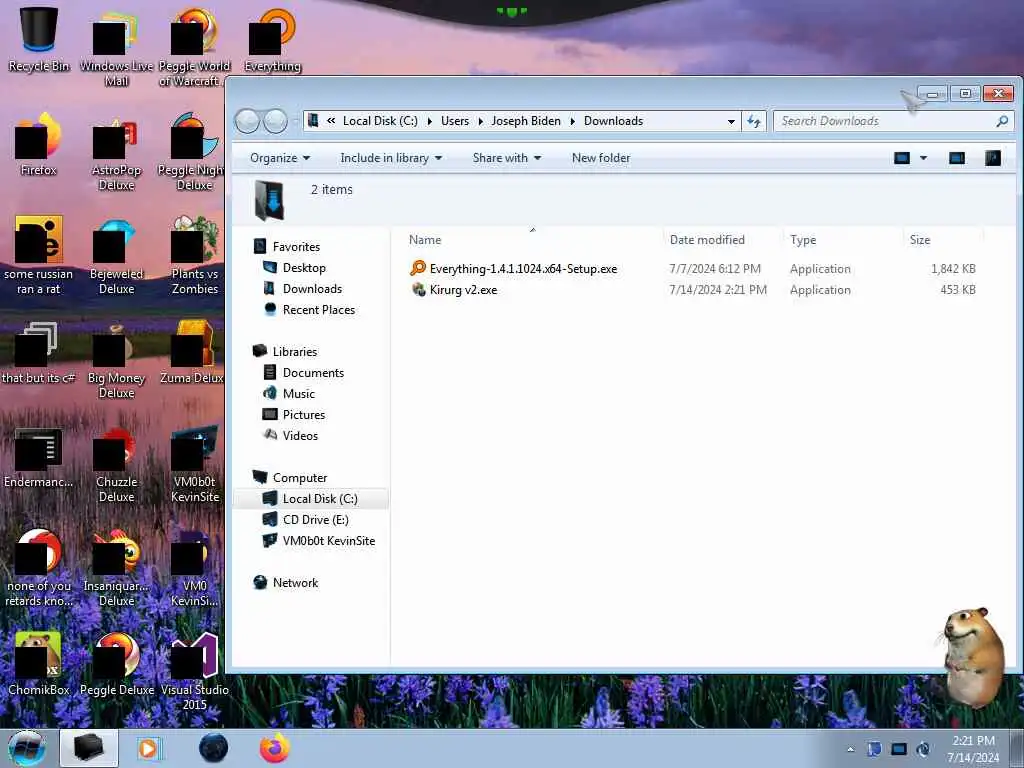Click the New folder button
This screenshot has height=768, width=1024.
click(601, 158)
